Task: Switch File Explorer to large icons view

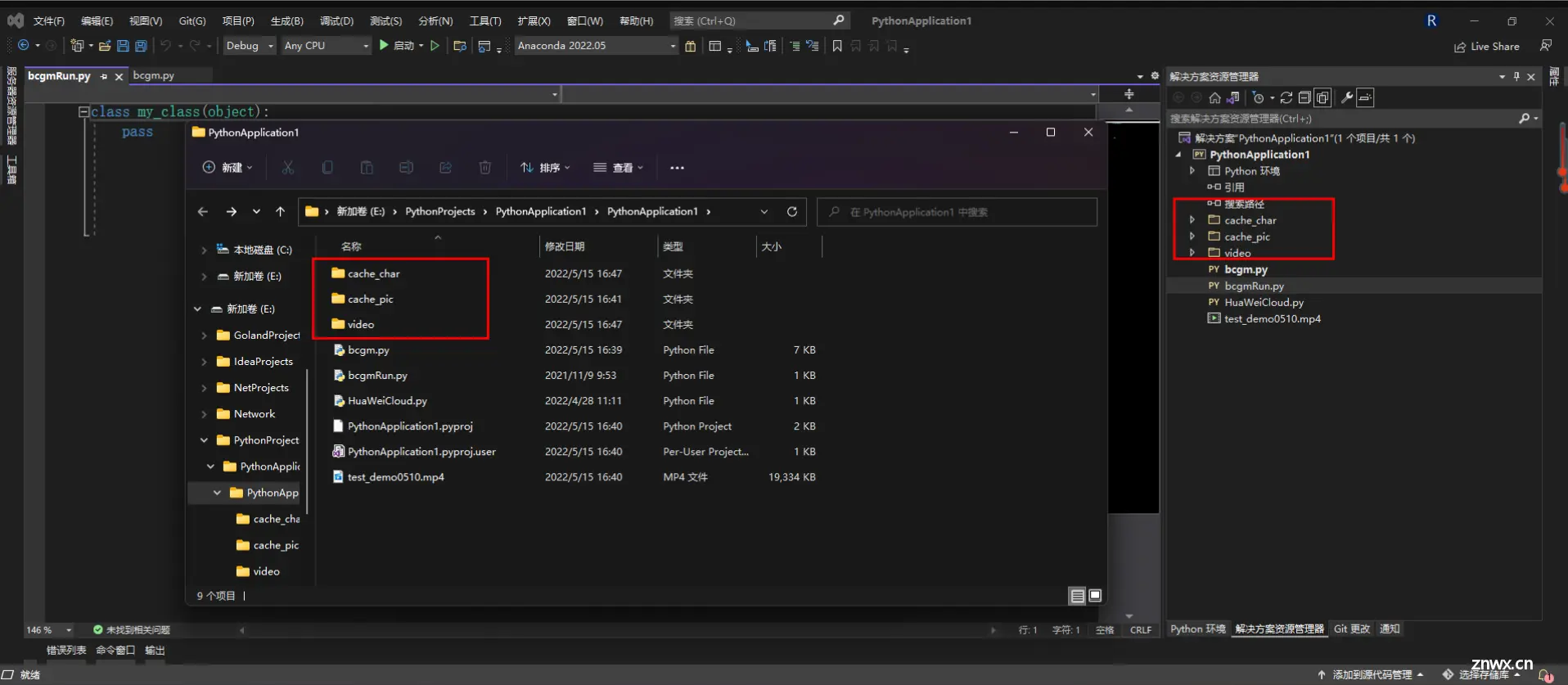Action: click(x=1095, y=596)
